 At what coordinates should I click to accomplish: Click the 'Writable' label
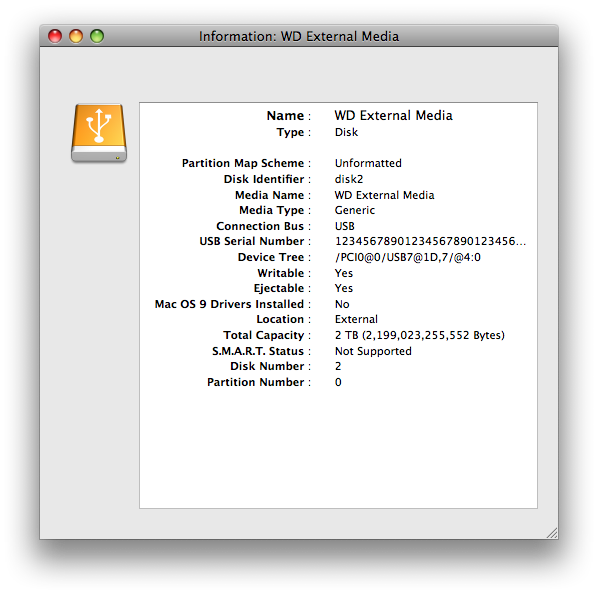281,273
